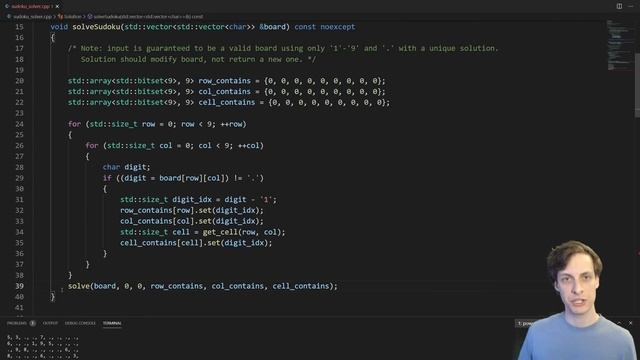
Task: Click the get_cell call on line 34
Action: click(x=244, y=232)
